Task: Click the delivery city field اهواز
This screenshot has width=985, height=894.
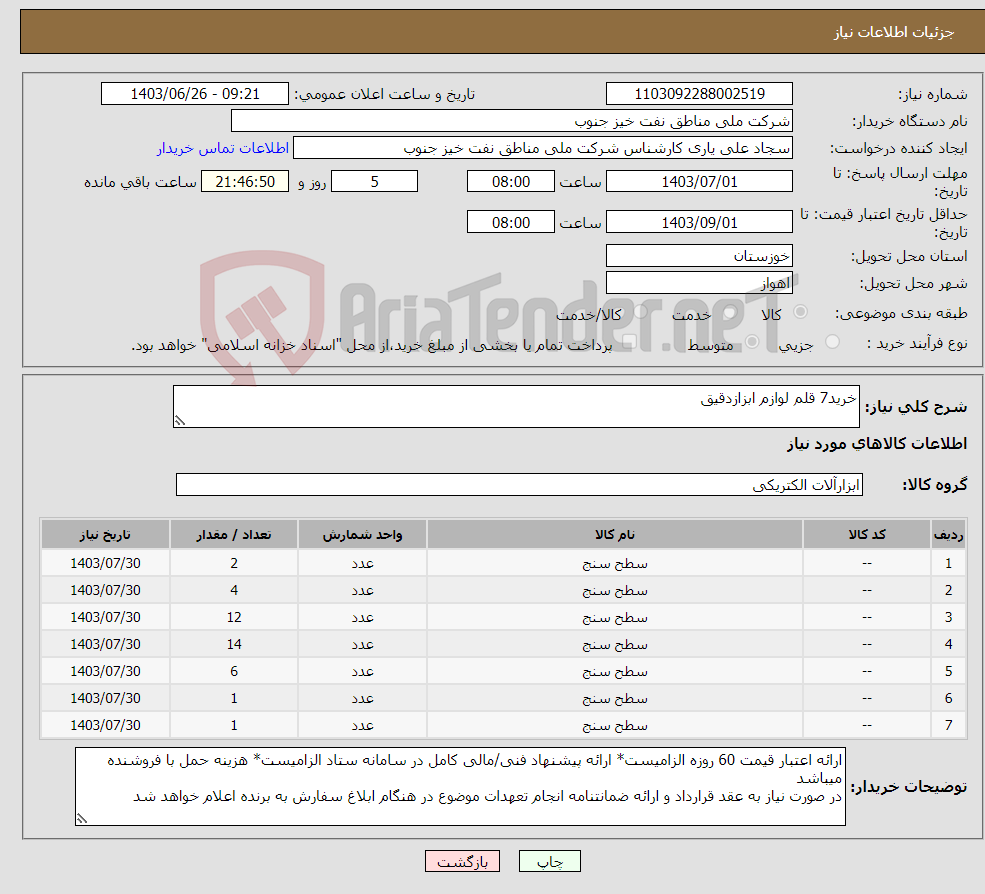Action: [699, 283]
